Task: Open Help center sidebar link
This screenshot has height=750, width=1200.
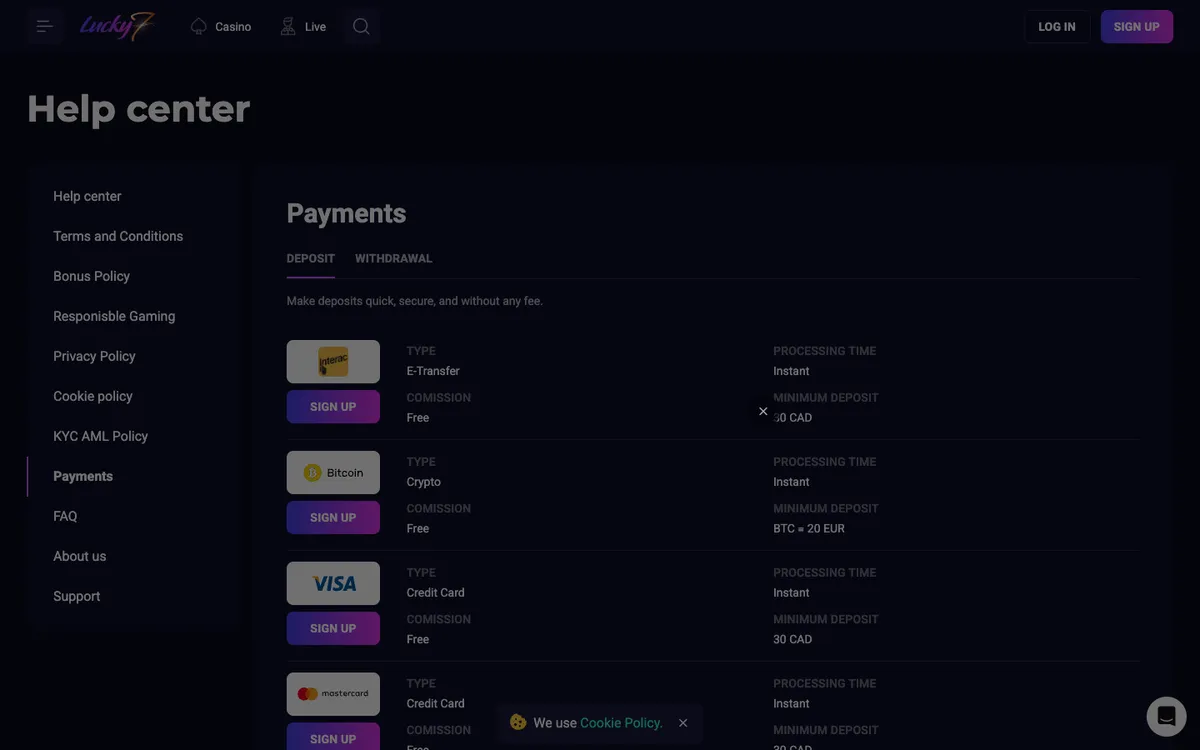Action: point(87,196)
